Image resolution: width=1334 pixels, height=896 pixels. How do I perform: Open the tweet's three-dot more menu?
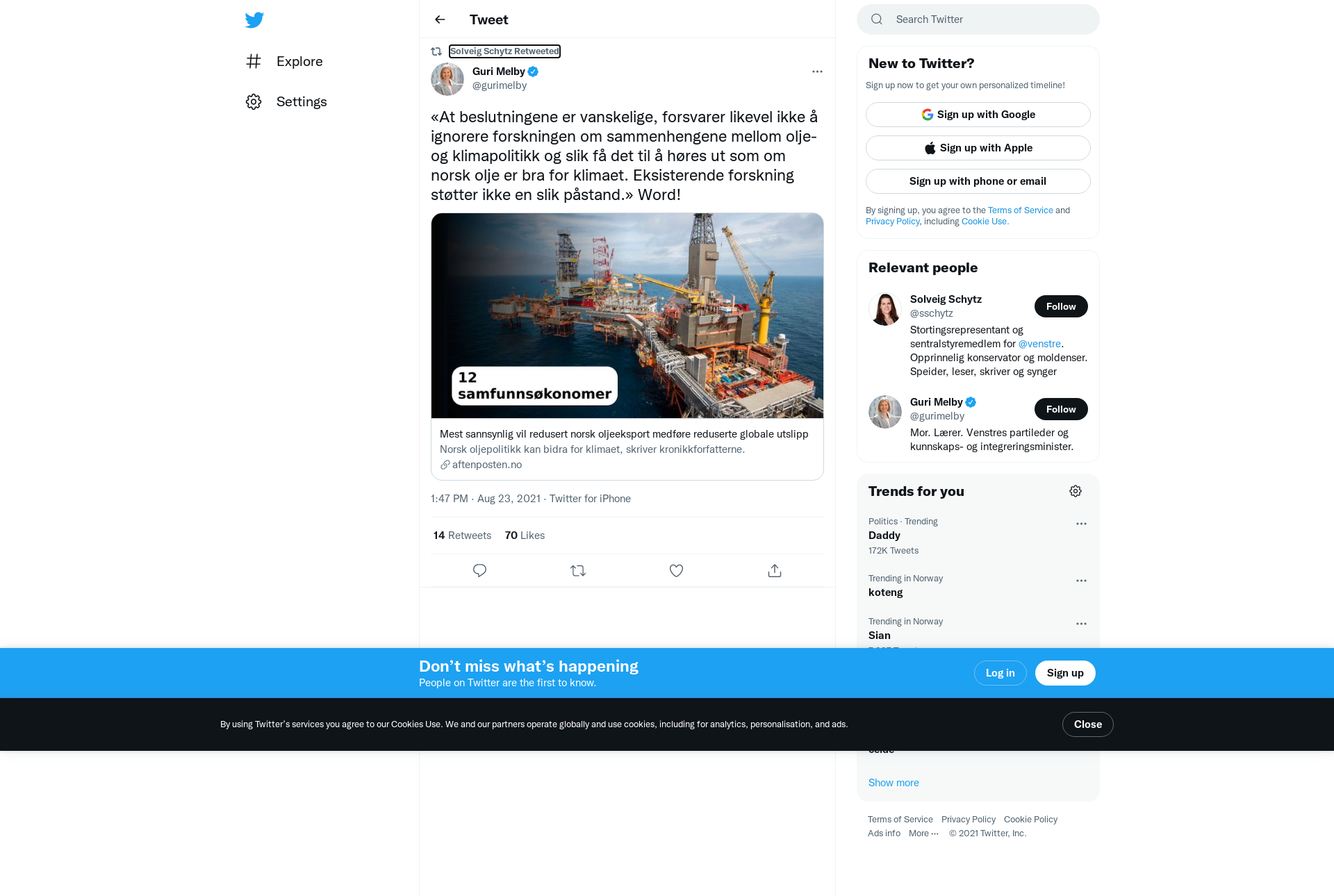coord(817,72)
